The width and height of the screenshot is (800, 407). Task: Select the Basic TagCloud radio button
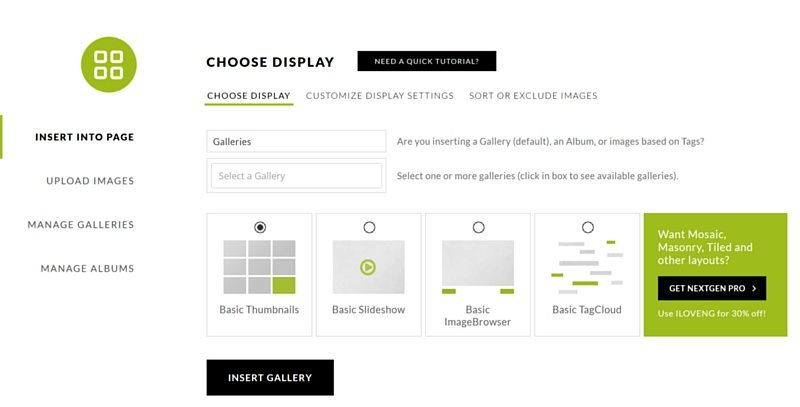pos(588,227)
